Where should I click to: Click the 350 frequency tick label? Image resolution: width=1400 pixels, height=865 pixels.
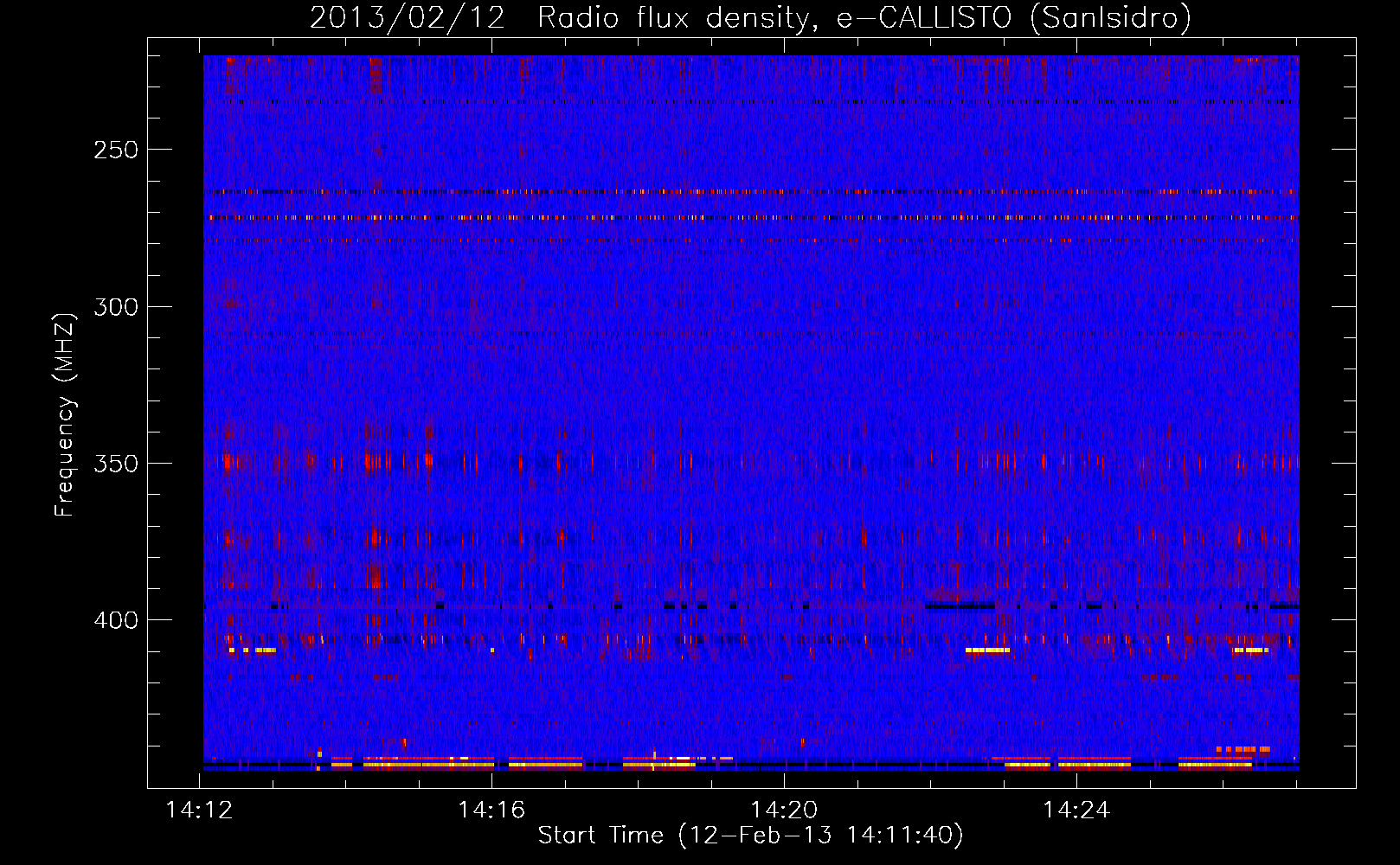116,464
